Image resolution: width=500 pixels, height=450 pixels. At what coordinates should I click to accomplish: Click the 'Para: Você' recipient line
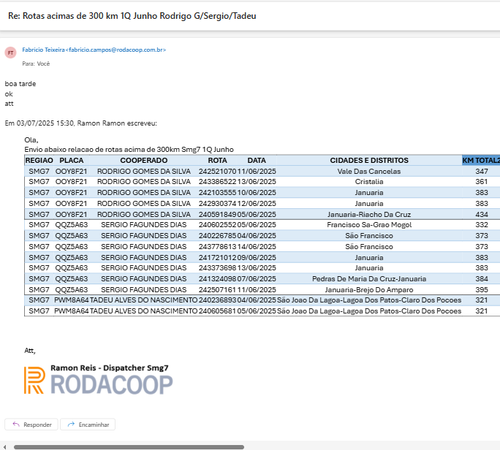pyautogui.click(x=36, y=64)
